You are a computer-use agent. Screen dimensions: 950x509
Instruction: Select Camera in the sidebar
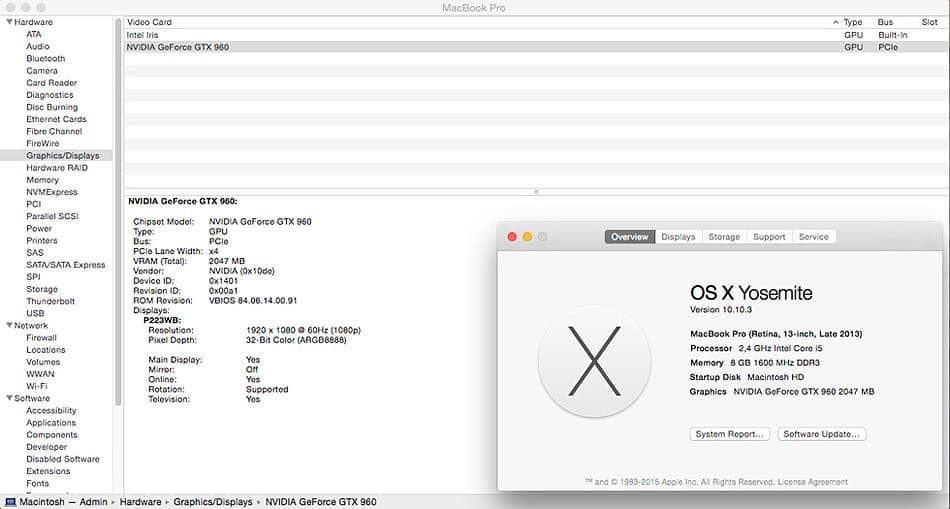click(42, 70)
